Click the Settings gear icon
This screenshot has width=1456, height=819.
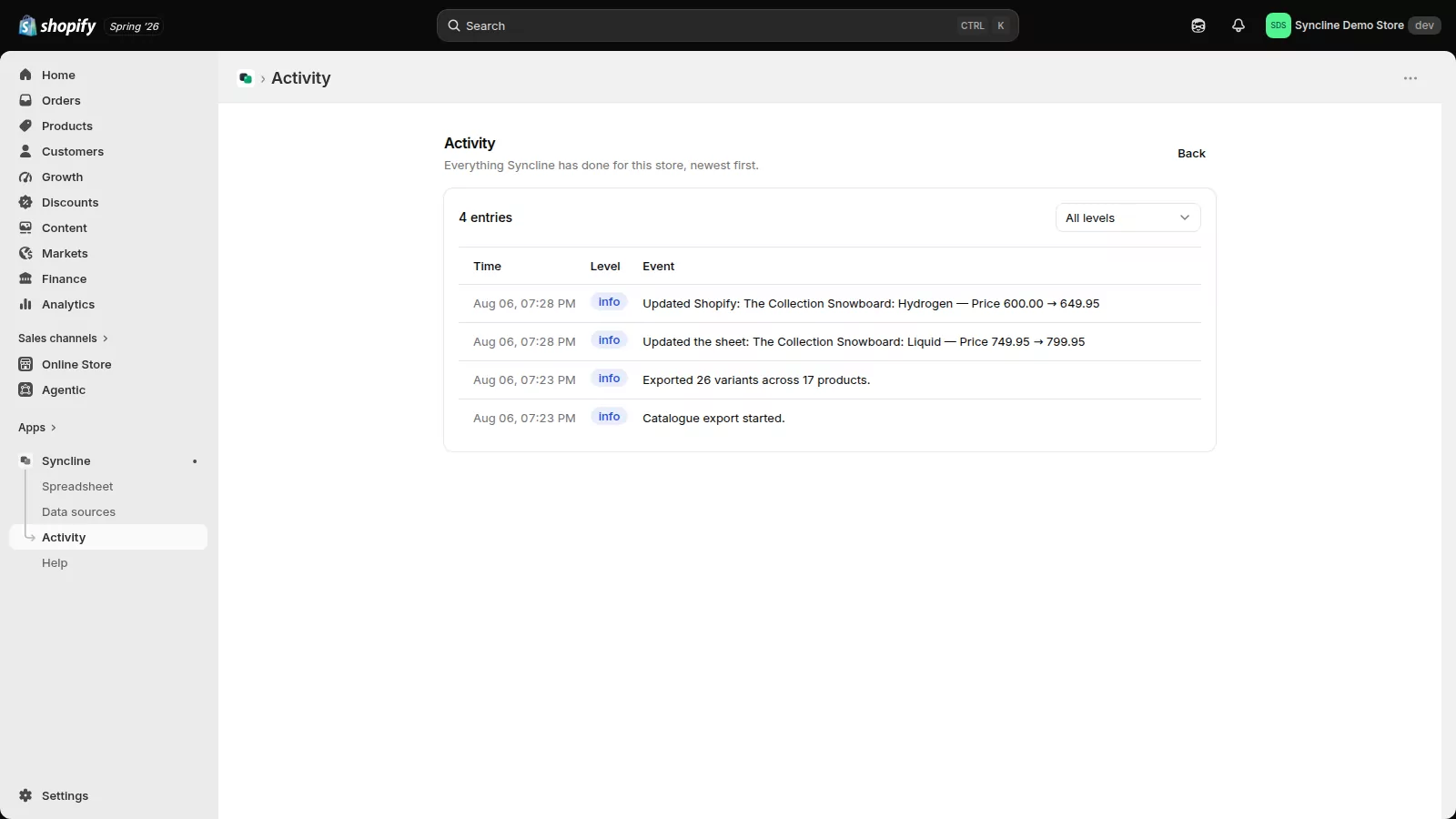[x=25, y=795]
